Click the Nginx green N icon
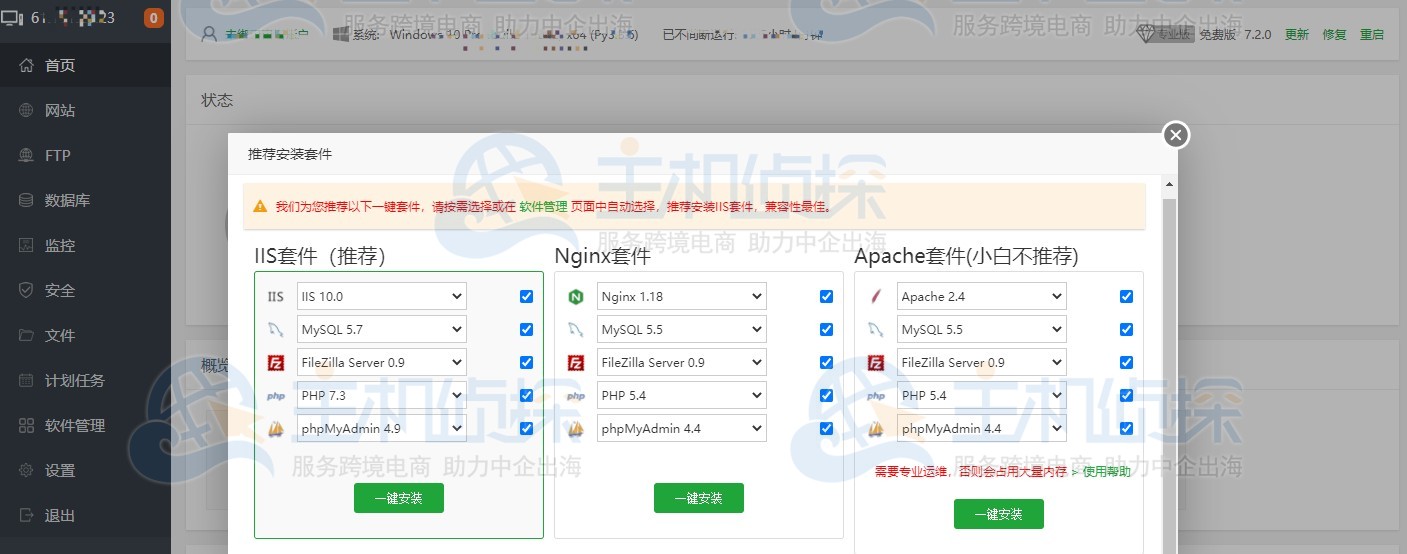1407x554 pixels. (576, 296)
